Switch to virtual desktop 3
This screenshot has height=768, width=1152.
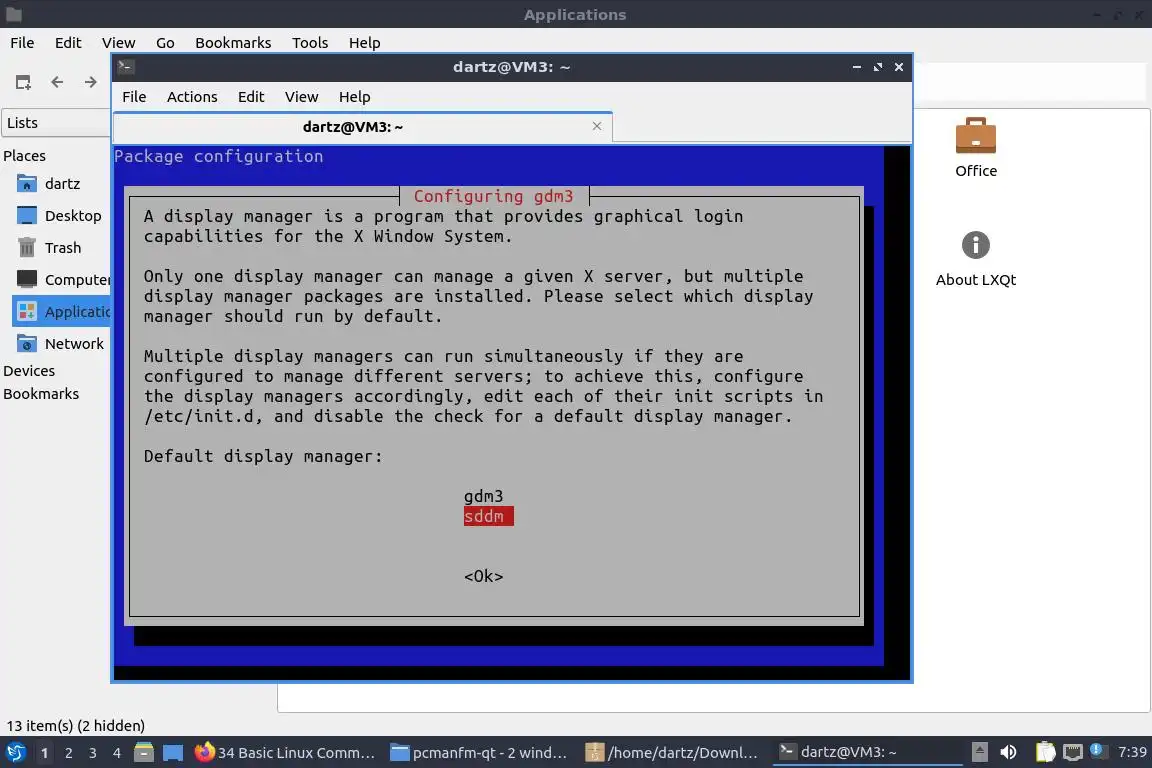[x=93, y=753]
